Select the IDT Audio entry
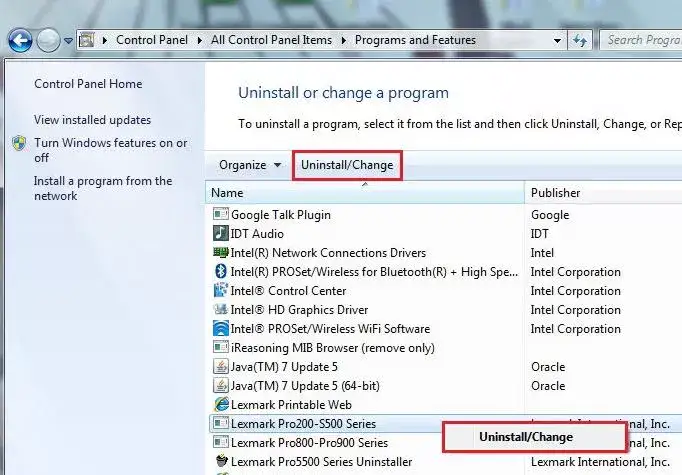Viewport: 682px width, 475px height. 257,234
